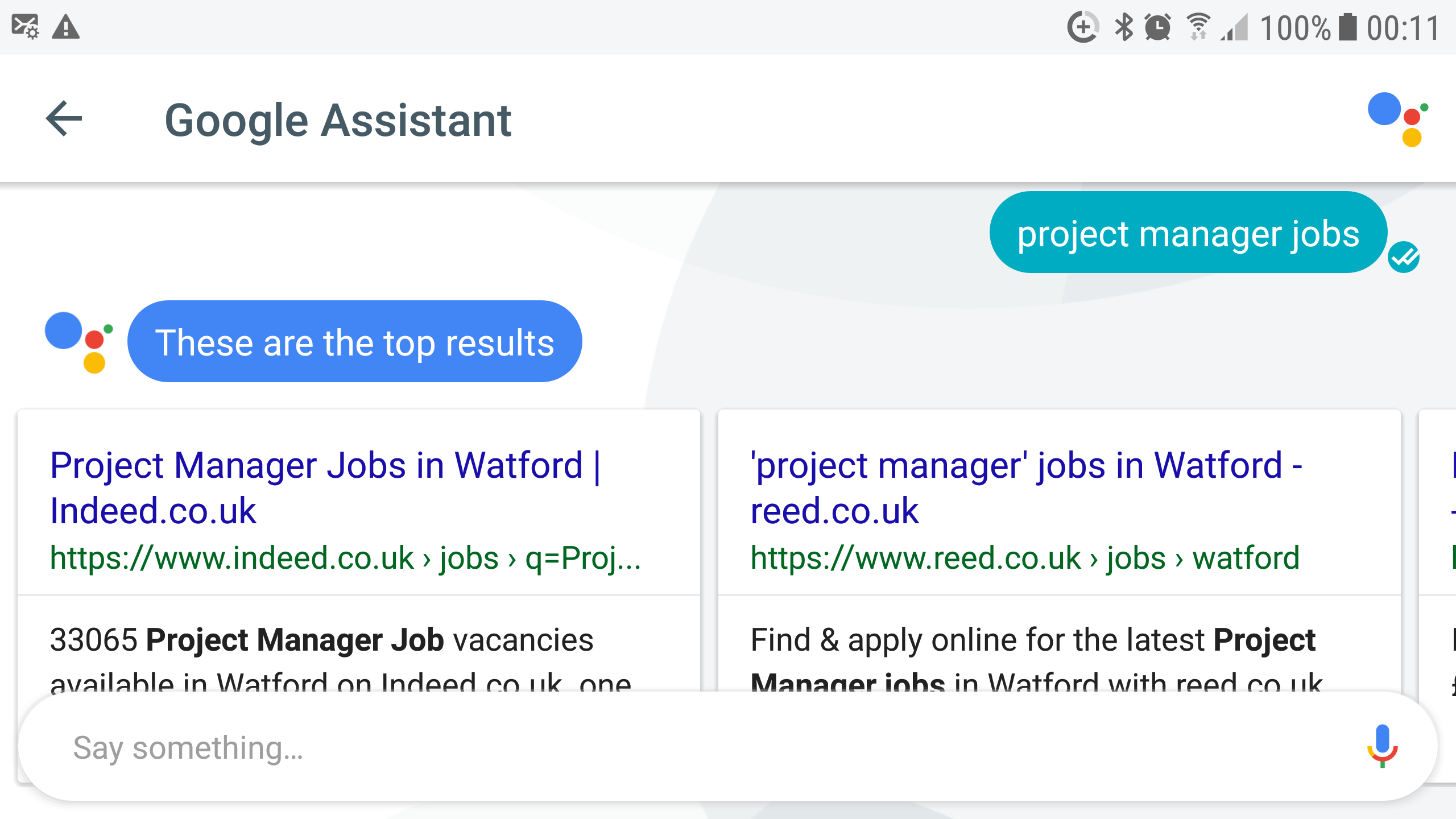Tap the message delivered double-check icon
This screenshot has width=1456, height=819.
tap(1404, 258)
